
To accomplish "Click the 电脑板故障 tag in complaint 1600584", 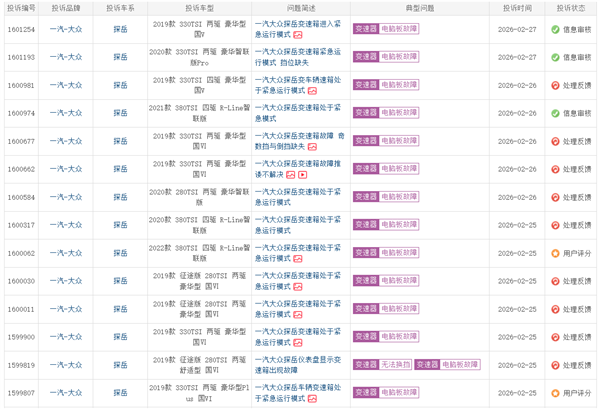I will pyautogui.click(x=400, y=198).
